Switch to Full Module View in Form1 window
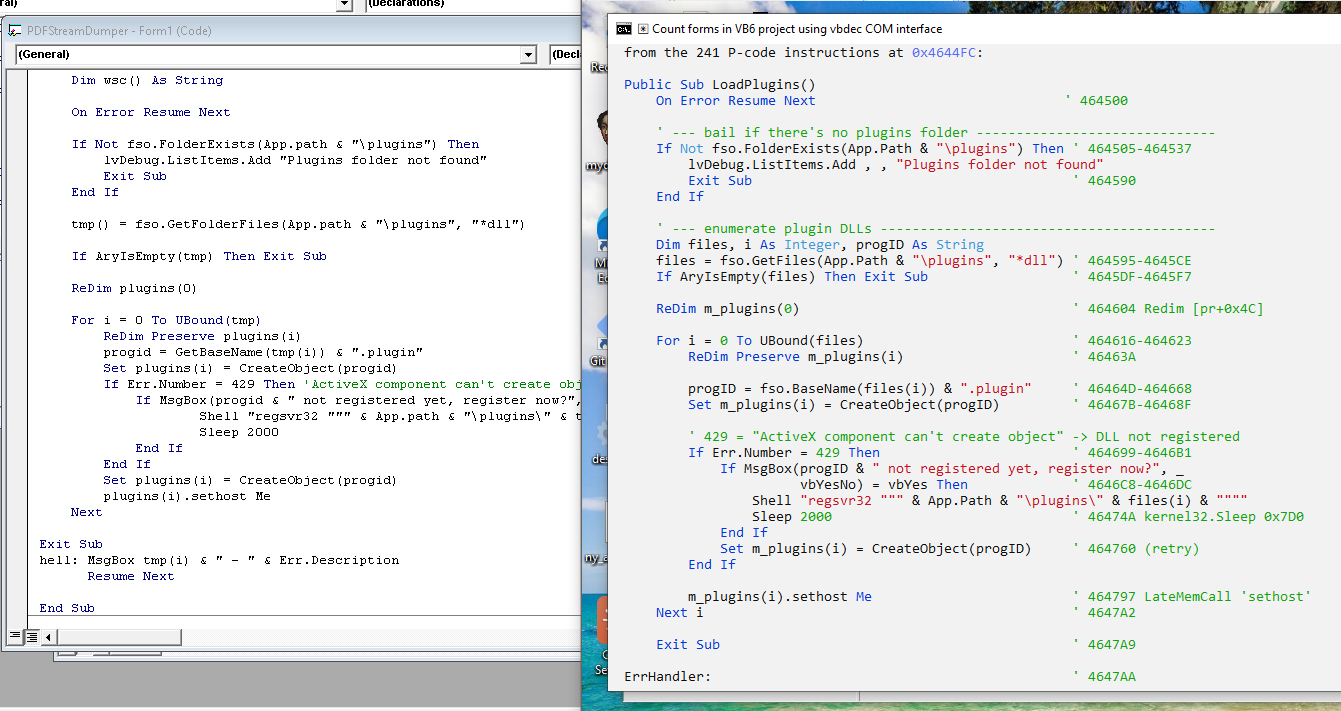Viewport: 1341px width, 711px height. 32,636
